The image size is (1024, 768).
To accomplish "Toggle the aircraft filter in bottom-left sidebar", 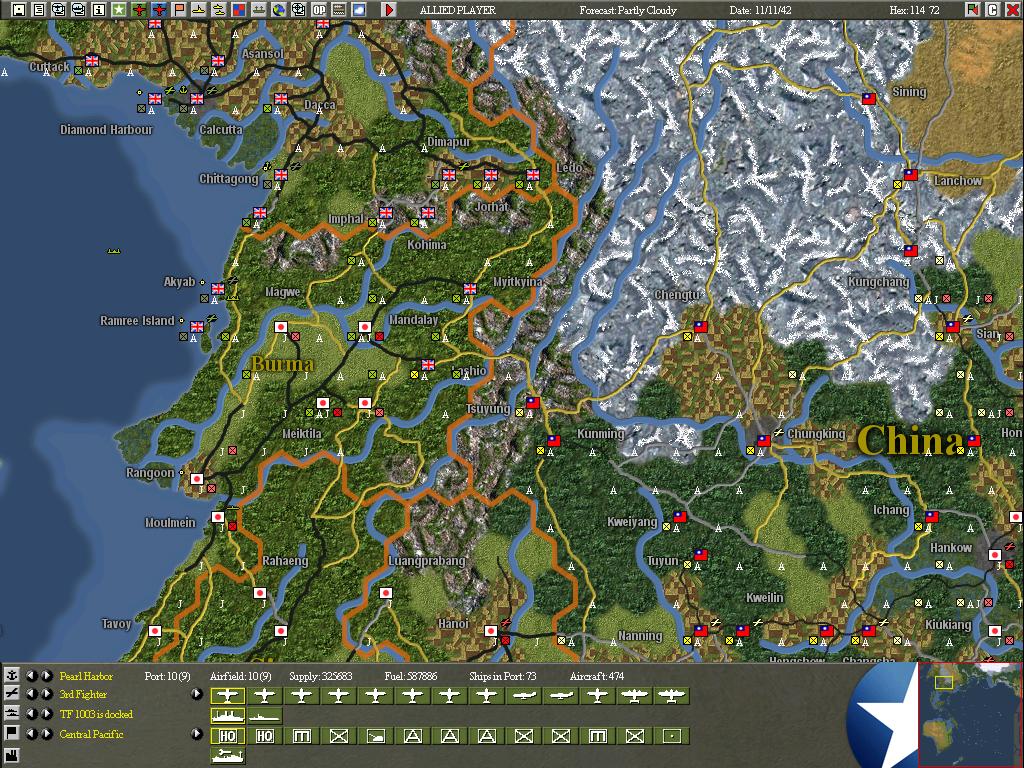I will [11, 694].
